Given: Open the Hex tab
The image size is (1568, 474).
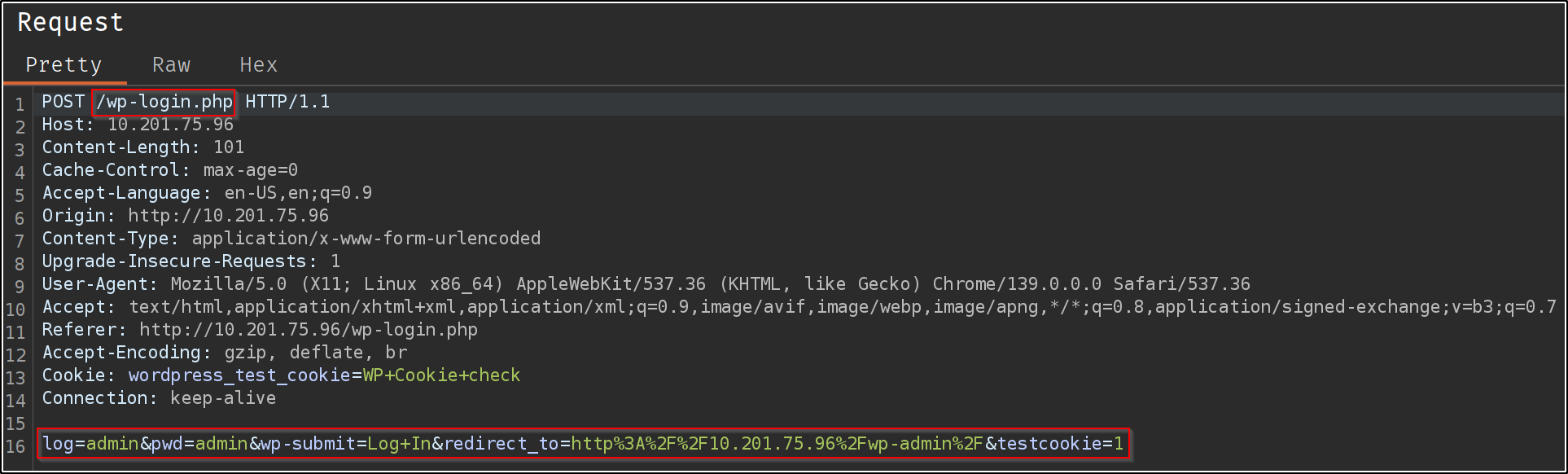Looking at the screenshot, I should click(x=258, y=65).
